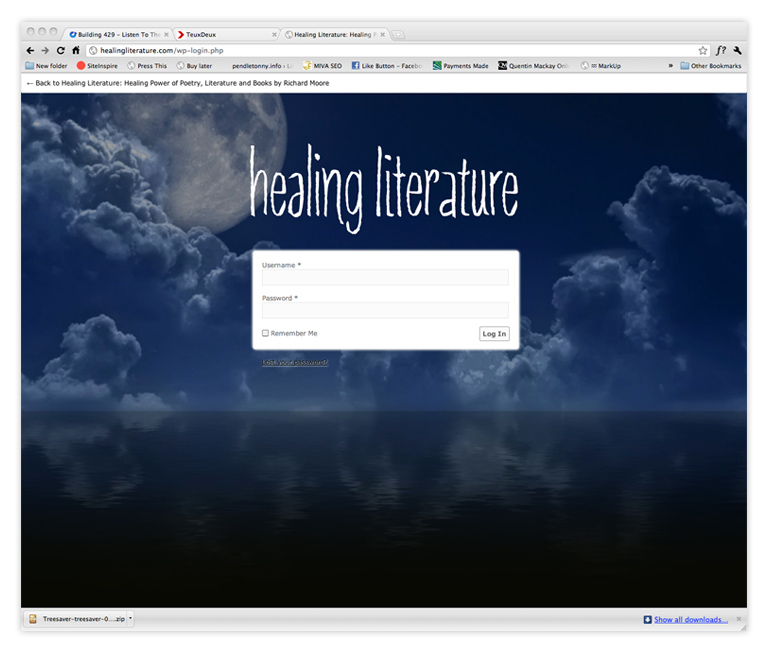
Task: Check the Remember Me checkbox
Action: [x=265, y=333]
